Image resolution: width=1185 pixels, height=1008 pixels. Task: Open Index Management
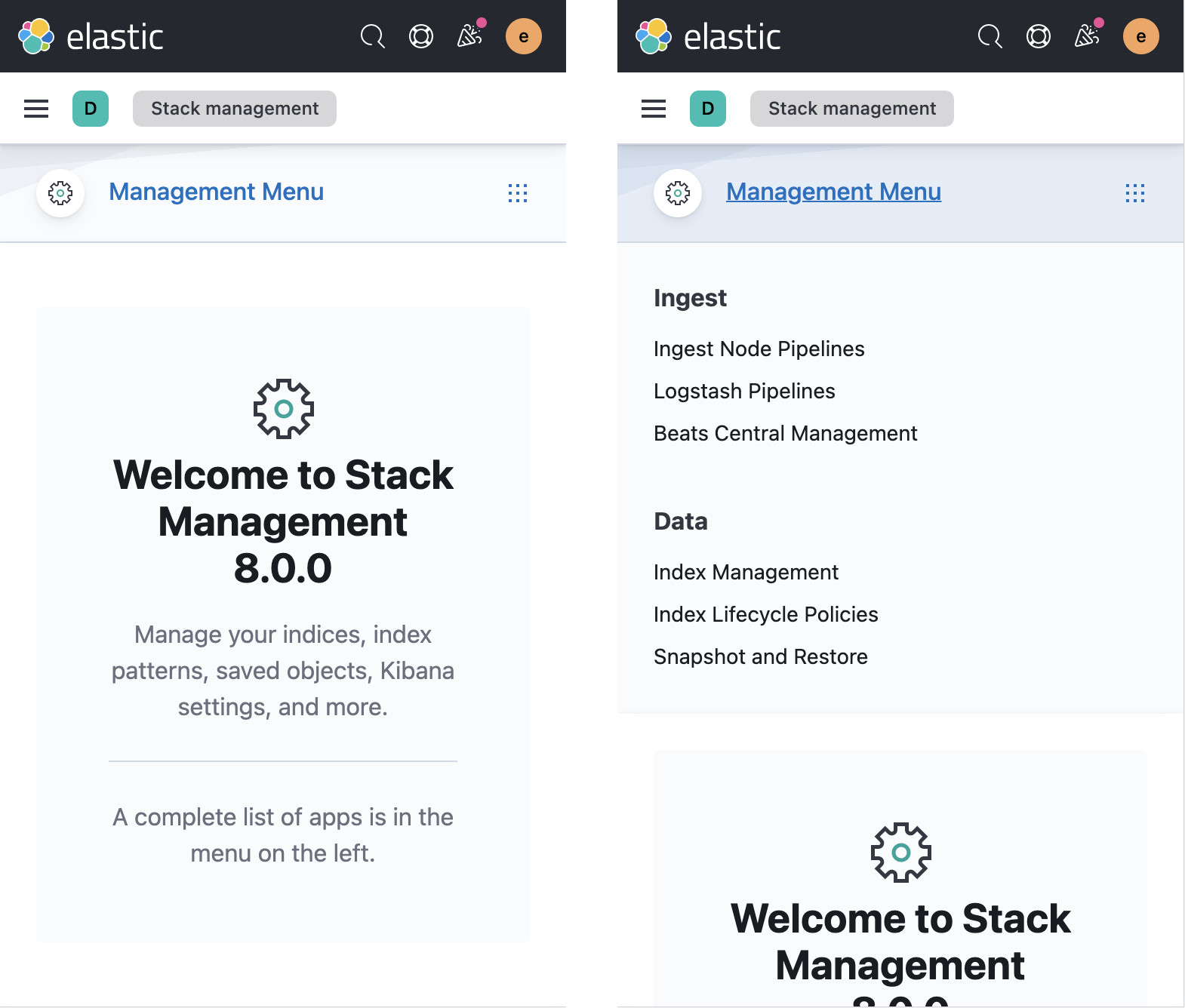746,572
